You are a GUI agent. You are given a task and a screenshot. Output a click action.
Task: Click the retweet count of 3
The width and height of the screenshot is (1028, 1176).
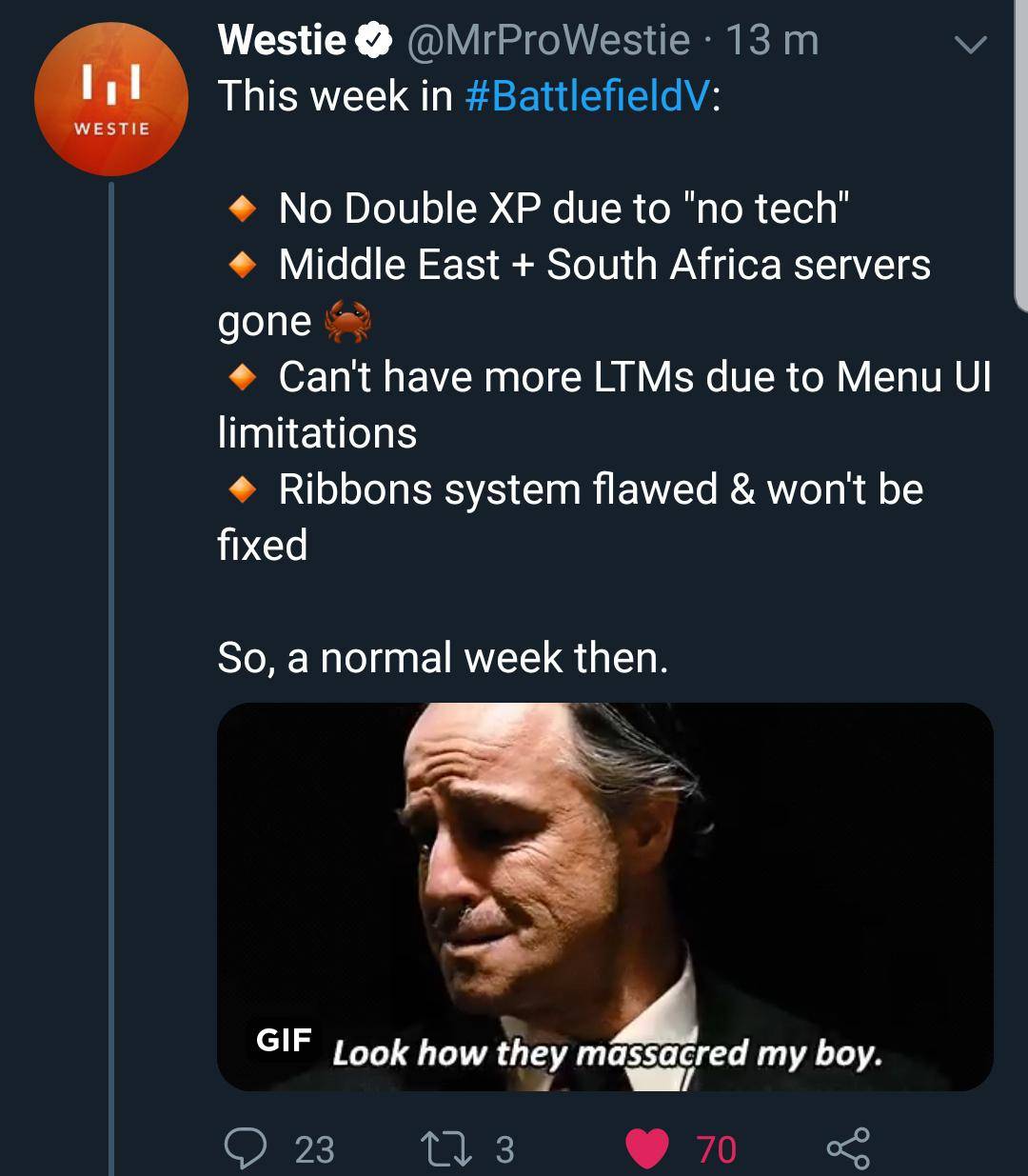pyautogui.click(x=504, y=1148)
